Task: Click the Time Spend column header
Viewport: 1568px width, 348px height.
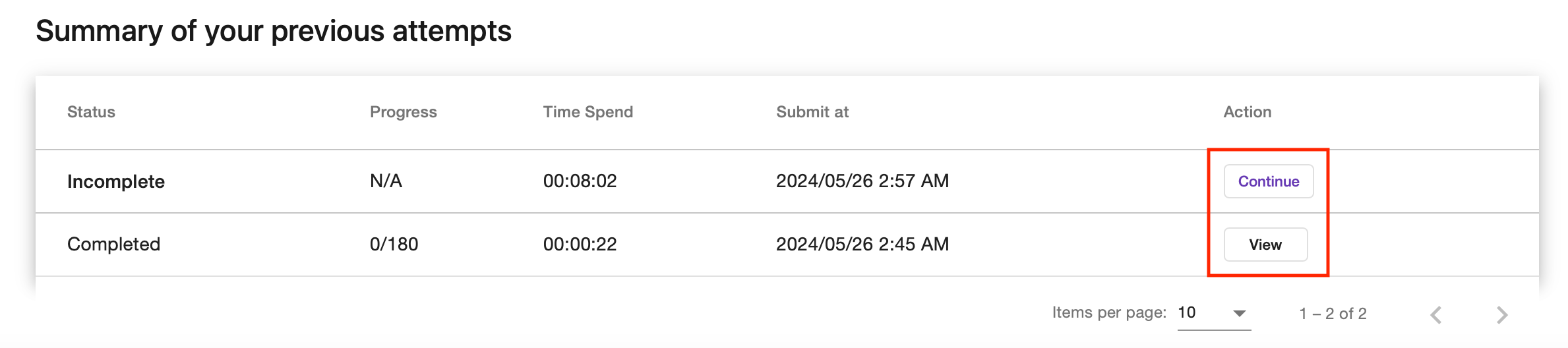Action: point(588,112)
